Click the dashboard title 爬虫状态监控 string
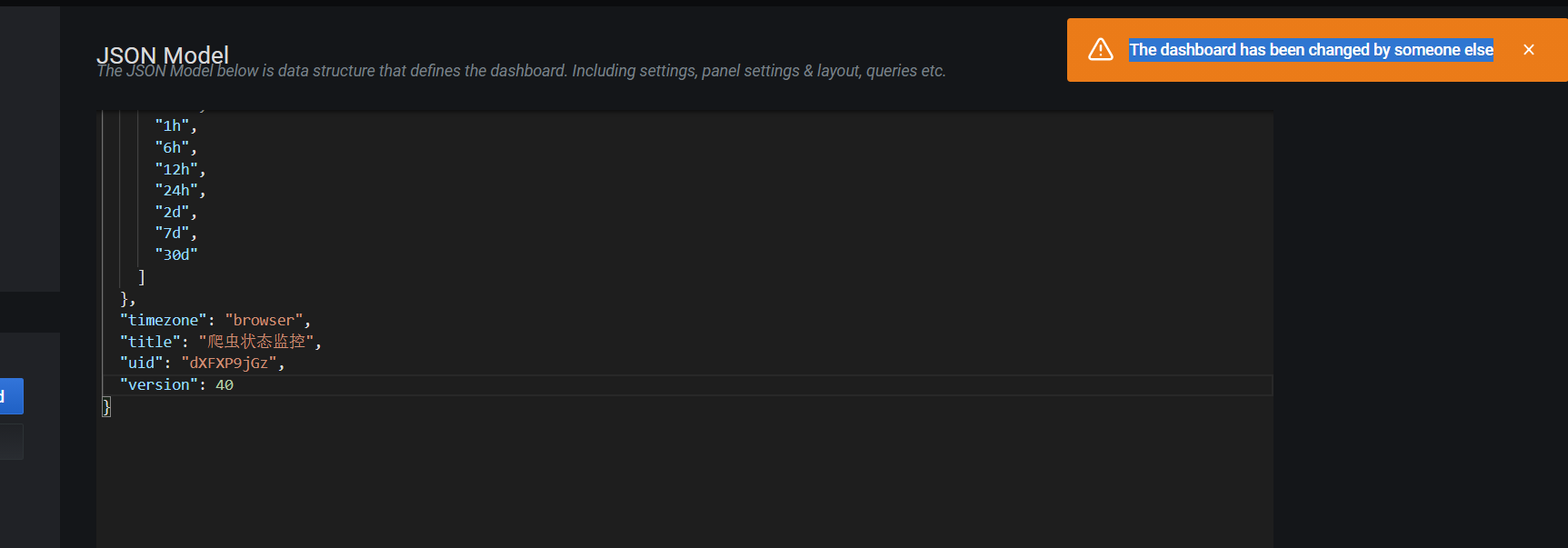The image size is (1568, 548). pyautogui.click(x=257, y=342)
